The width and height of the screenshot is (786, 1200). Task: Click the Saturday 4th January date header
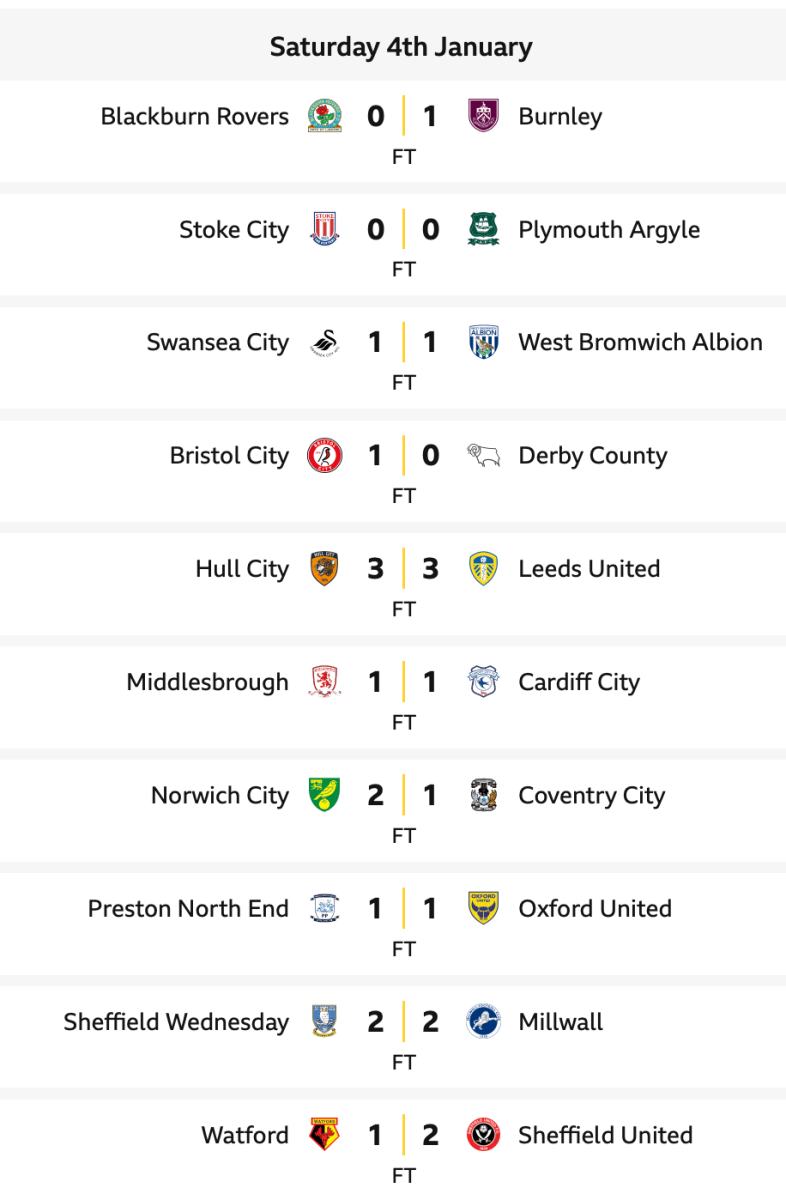pyautogui.click(x=401, y=47)
